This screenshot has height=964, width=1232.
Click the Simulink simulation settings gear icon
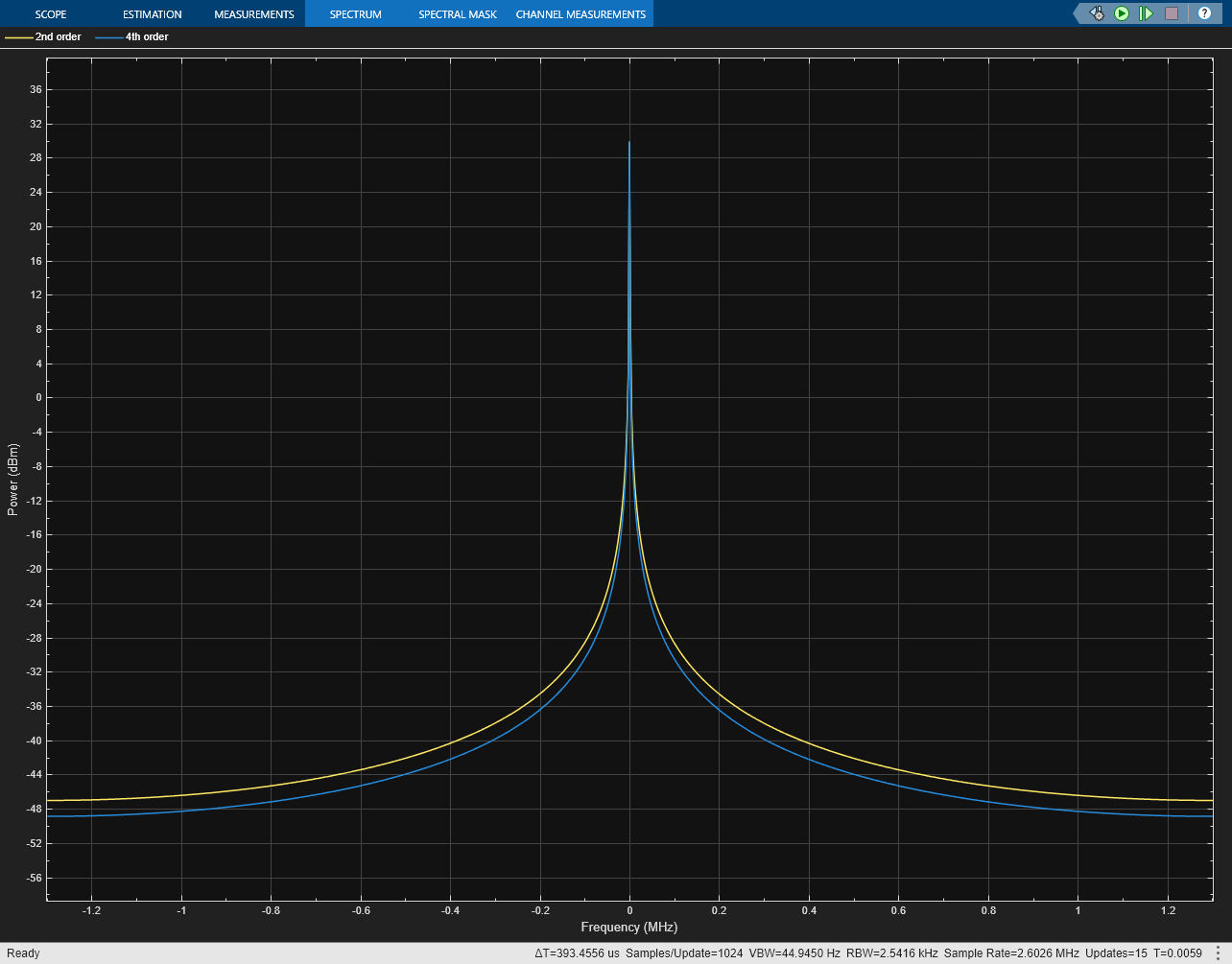click(x=1096, y=13)
